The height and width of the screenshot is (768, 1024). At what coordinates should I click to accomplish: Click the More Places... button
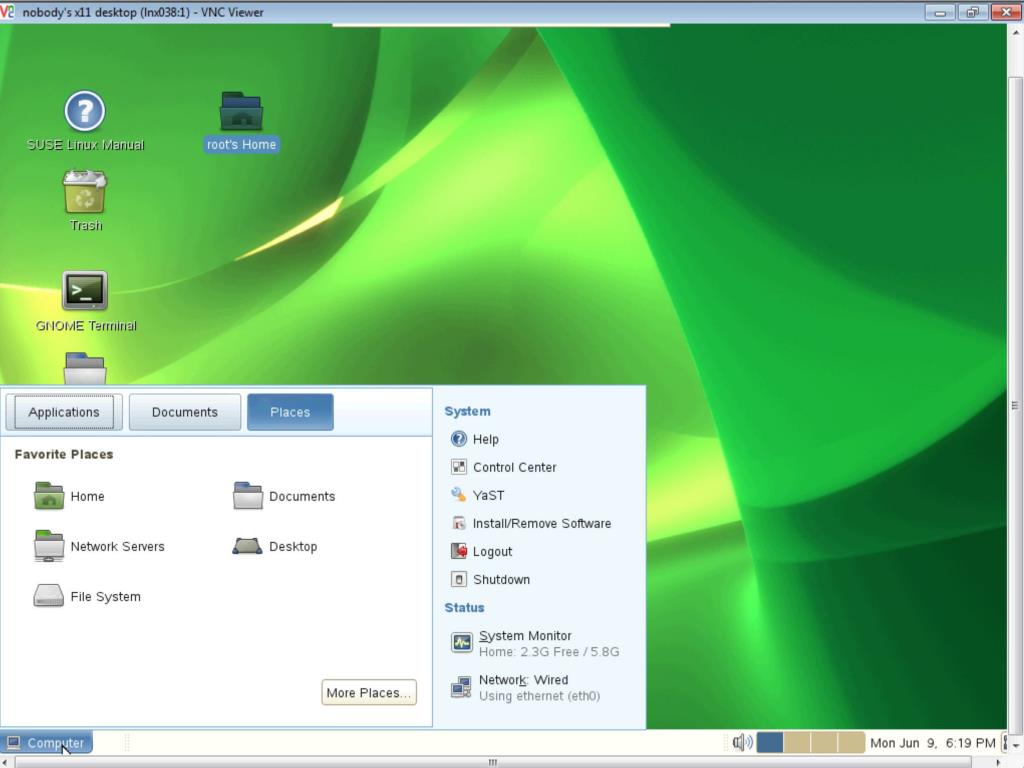click(x=369, y=693)
